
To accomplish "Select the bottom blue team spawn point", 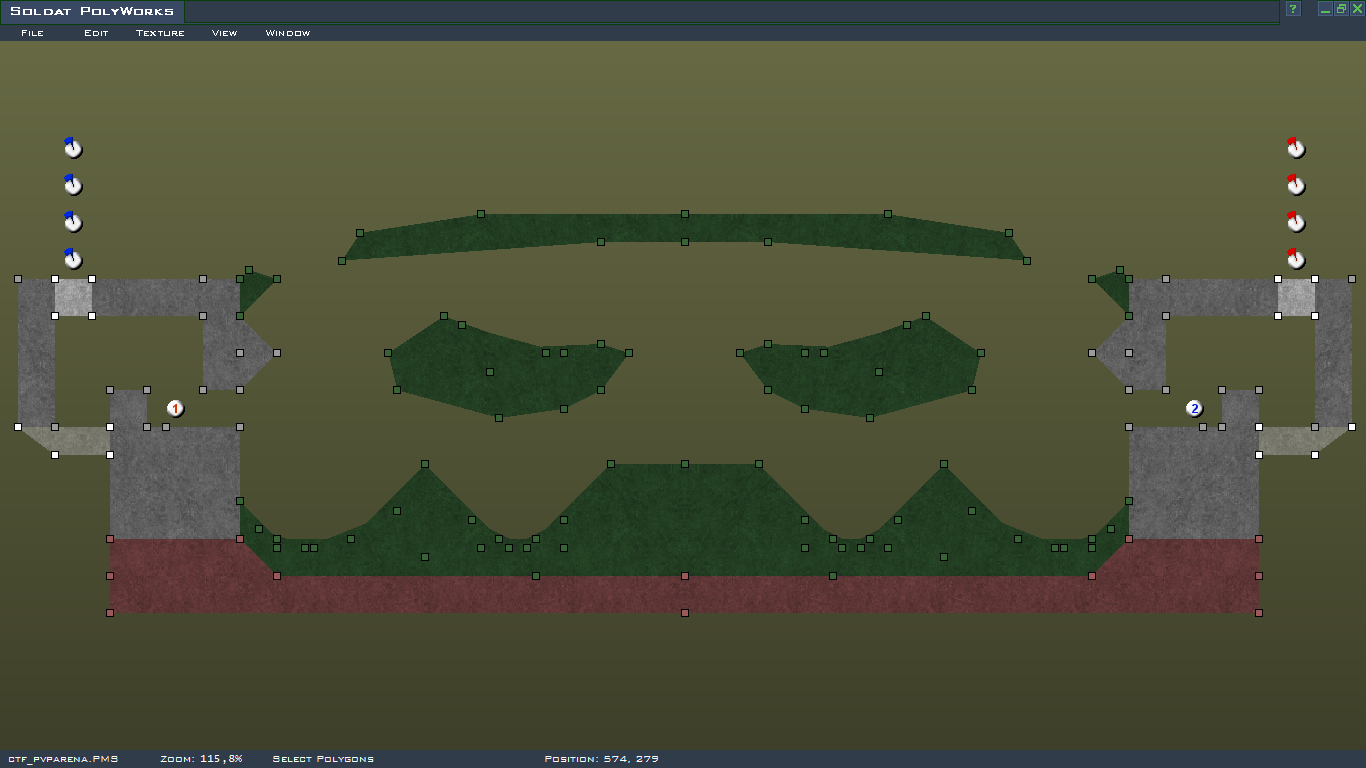I will point(72,259).
